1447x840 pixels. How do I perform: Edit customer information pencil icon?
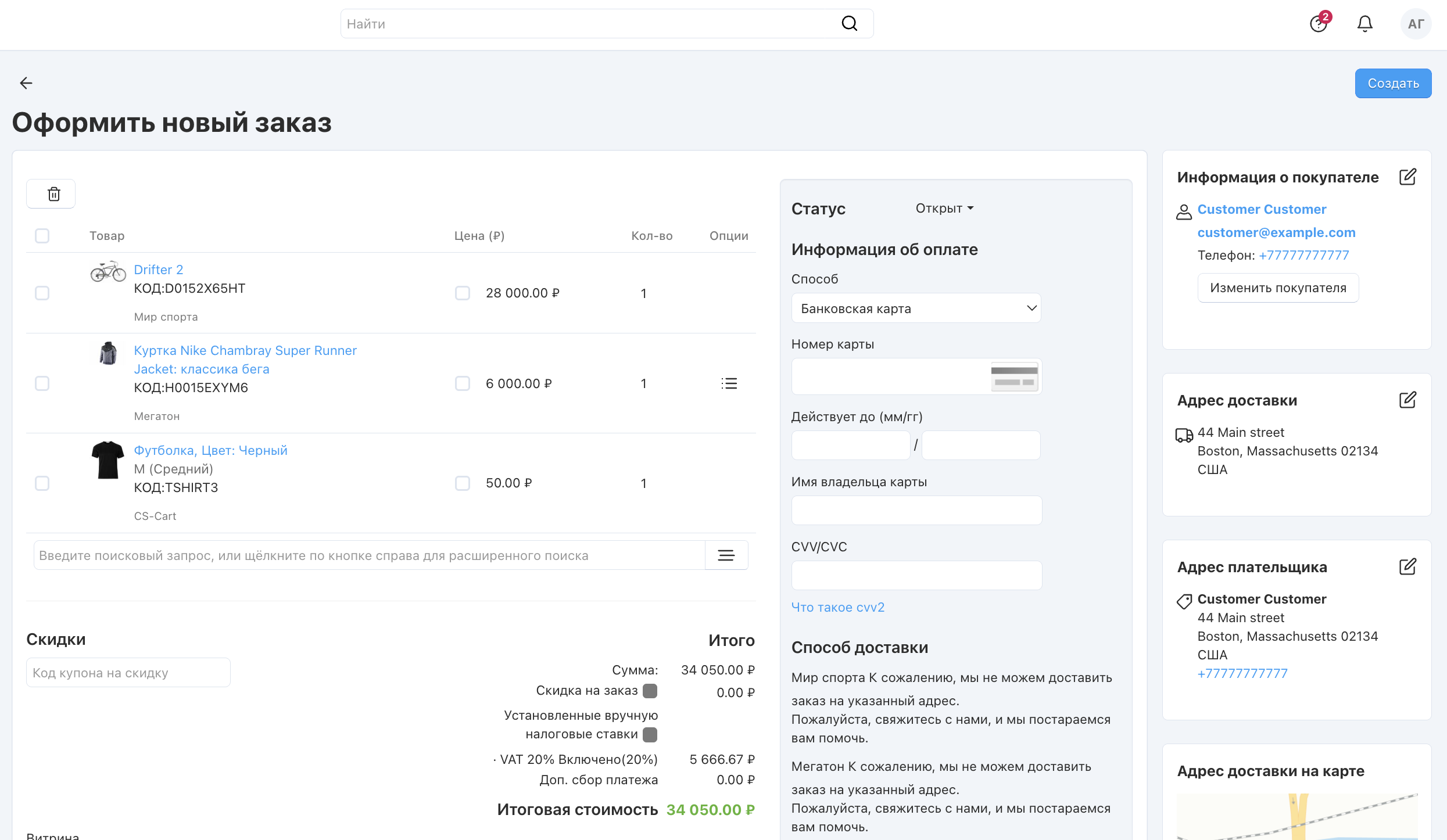point(1407,177)
